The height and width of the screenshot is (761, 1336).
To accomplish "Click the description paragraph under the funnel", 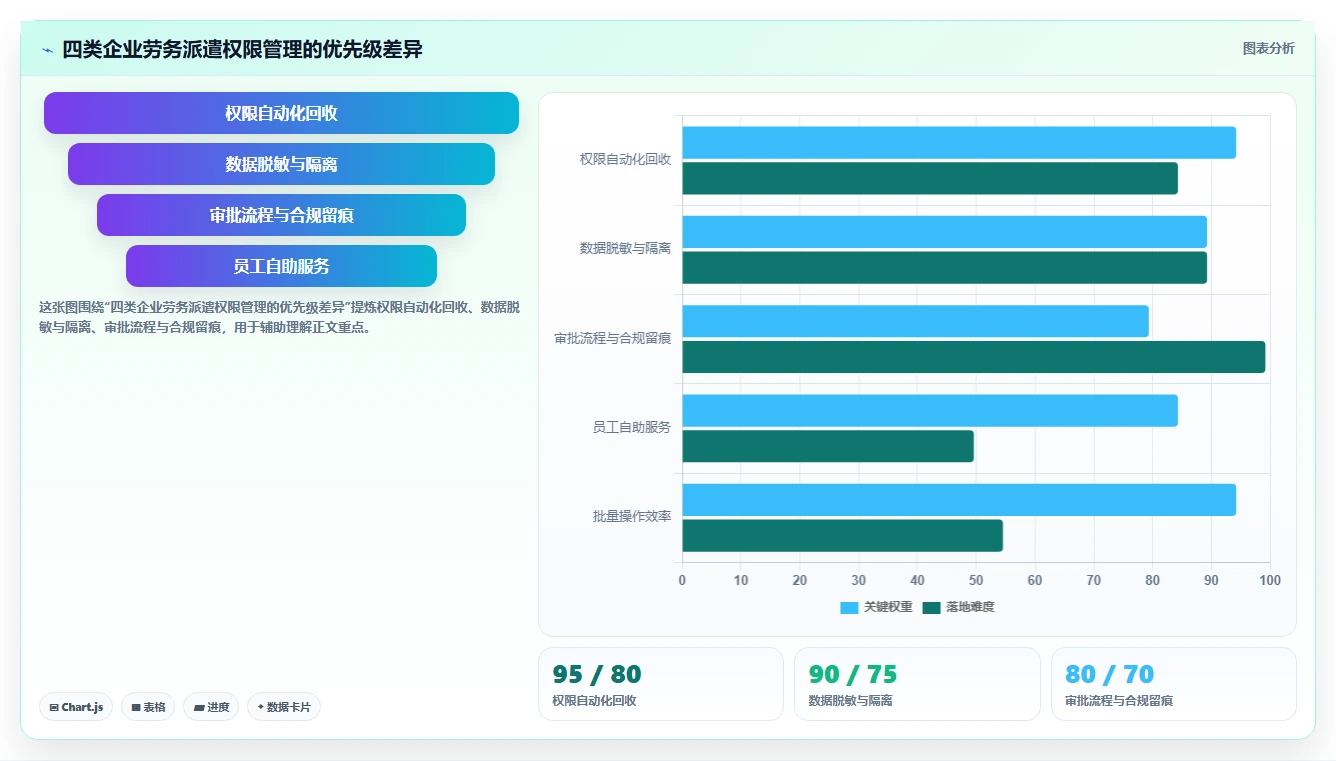I will 279,317.
